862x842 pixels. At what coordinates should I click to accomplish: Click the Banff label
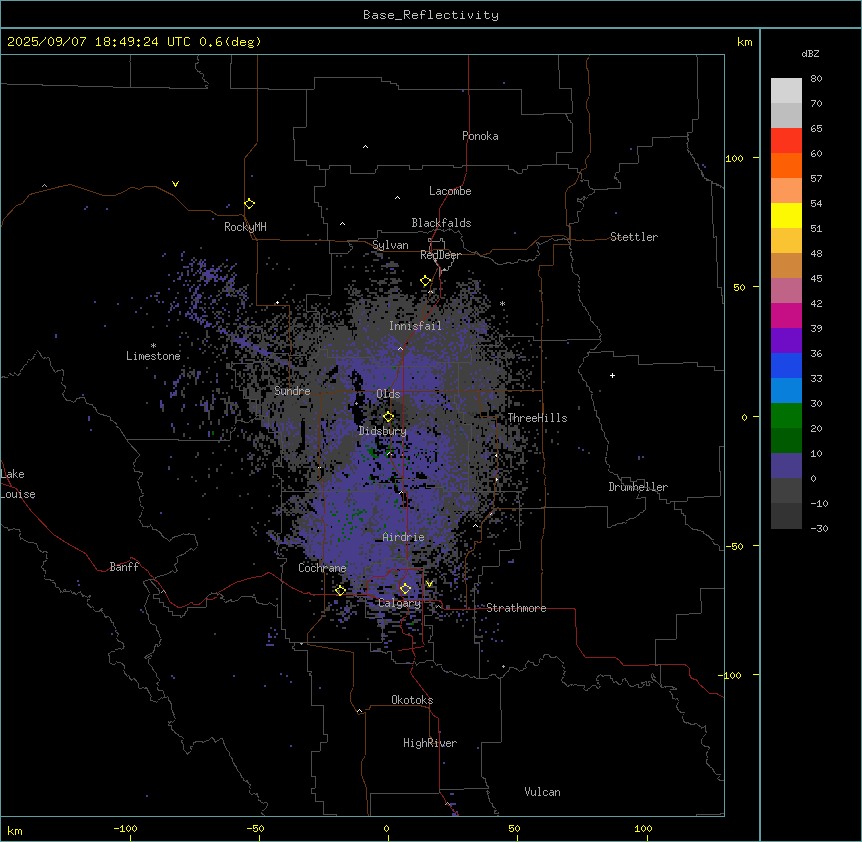point(124,567)
